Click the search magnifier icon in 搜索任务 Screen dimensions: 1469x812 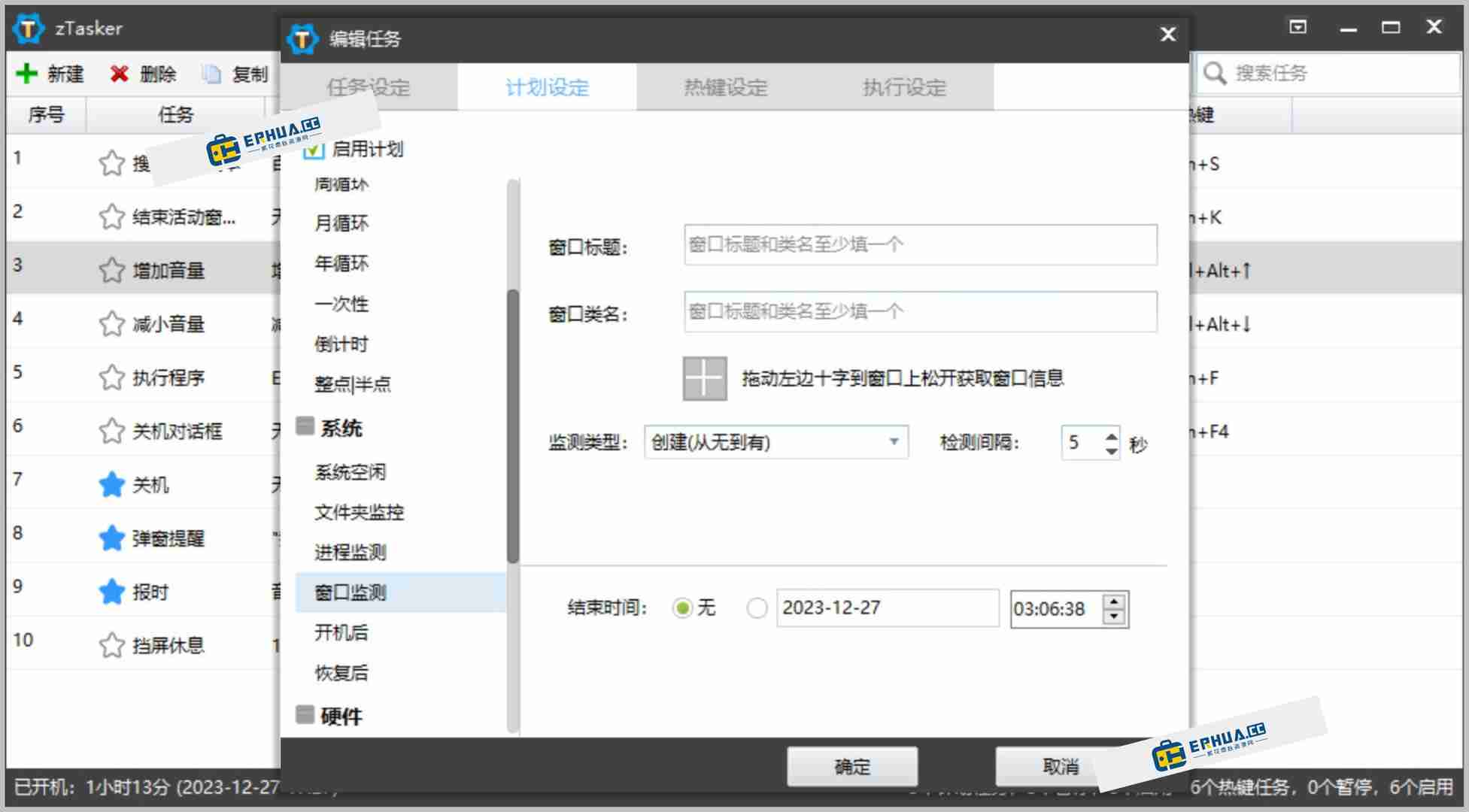(1216, 73)
